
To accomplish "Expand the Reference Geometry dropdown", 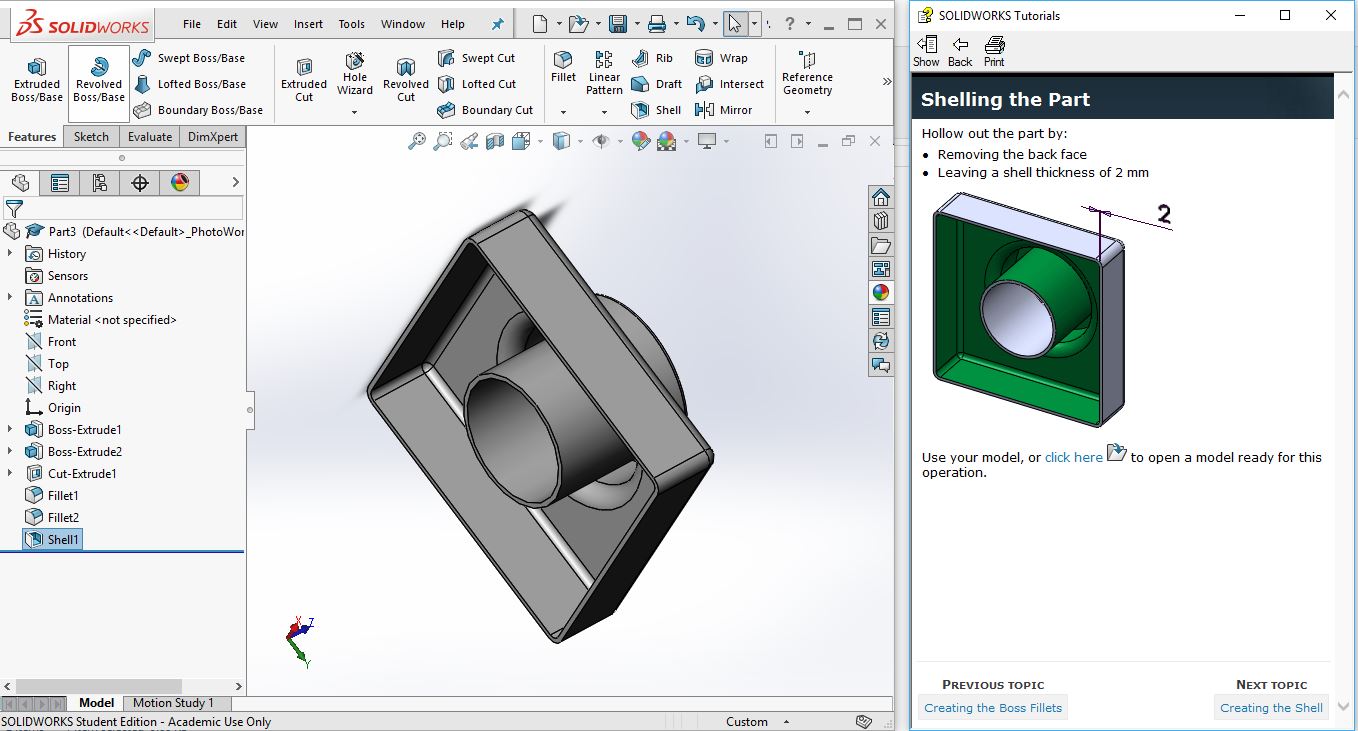I will point(807,112).
